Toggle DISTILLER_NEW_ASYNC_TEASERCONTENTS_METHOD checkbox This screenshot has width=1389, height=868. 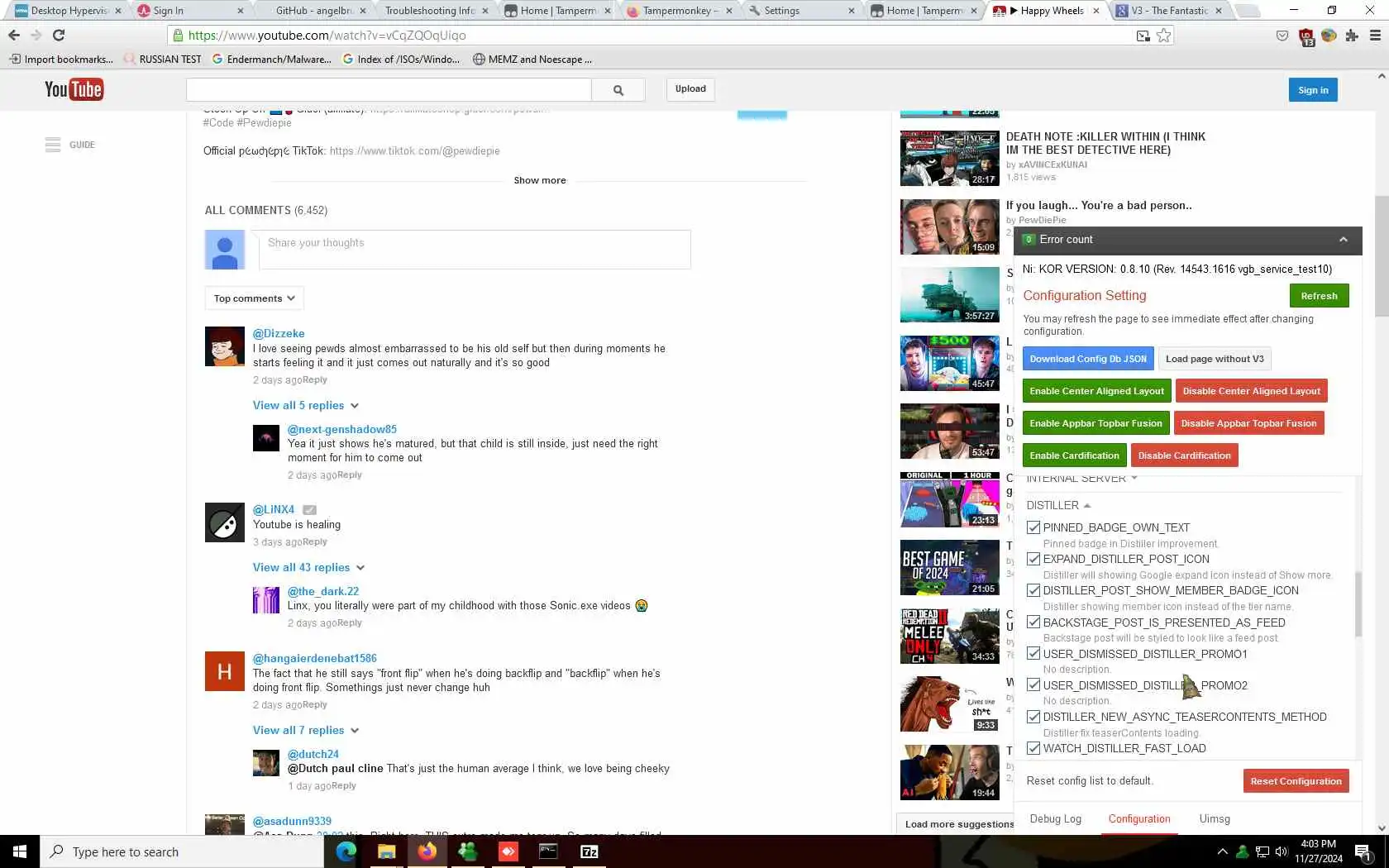pos(1033,717)
